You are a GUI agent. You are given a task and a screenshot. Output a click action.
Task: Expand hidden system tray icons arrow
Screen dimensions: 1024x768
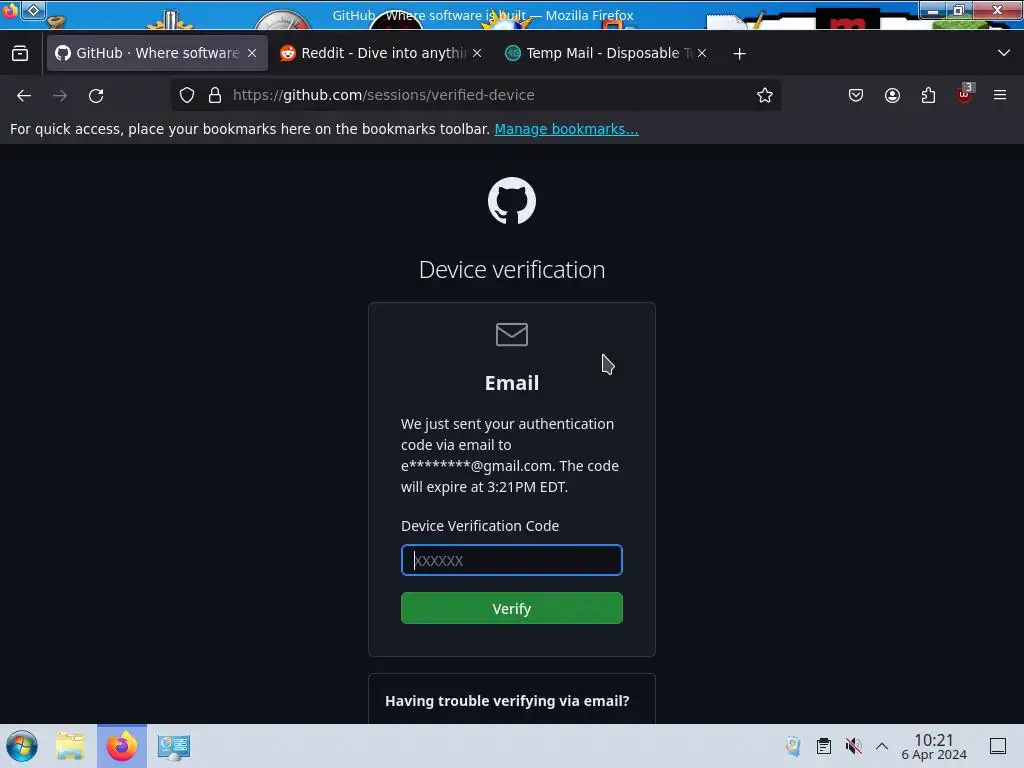point(882,746)
